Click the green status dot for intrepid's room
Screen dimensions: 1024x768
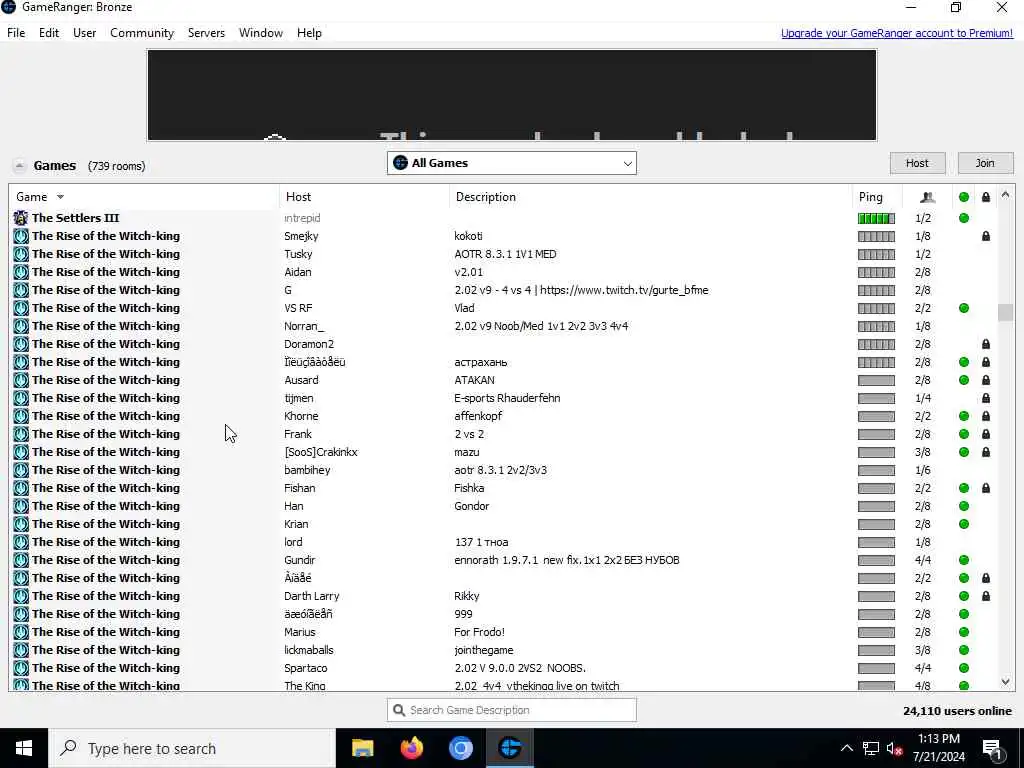pos(964,218)
